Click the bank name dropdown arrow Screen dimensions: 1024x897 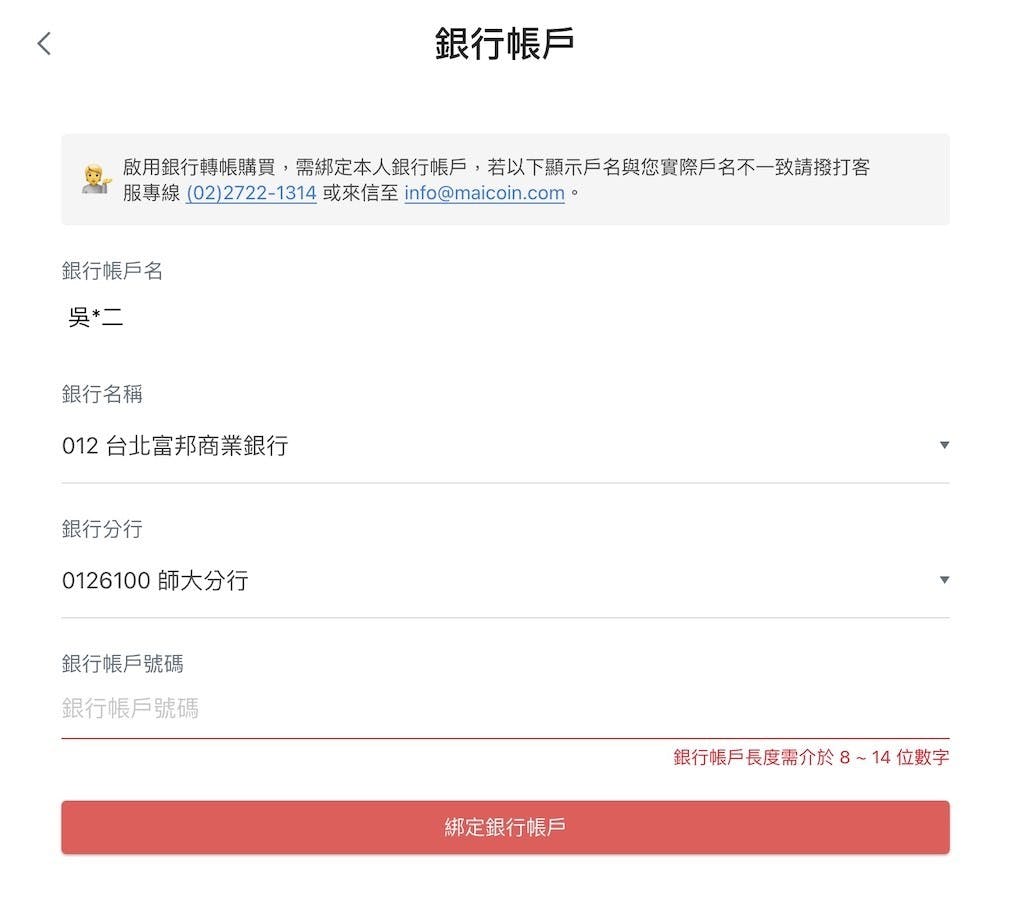point(944,446)
